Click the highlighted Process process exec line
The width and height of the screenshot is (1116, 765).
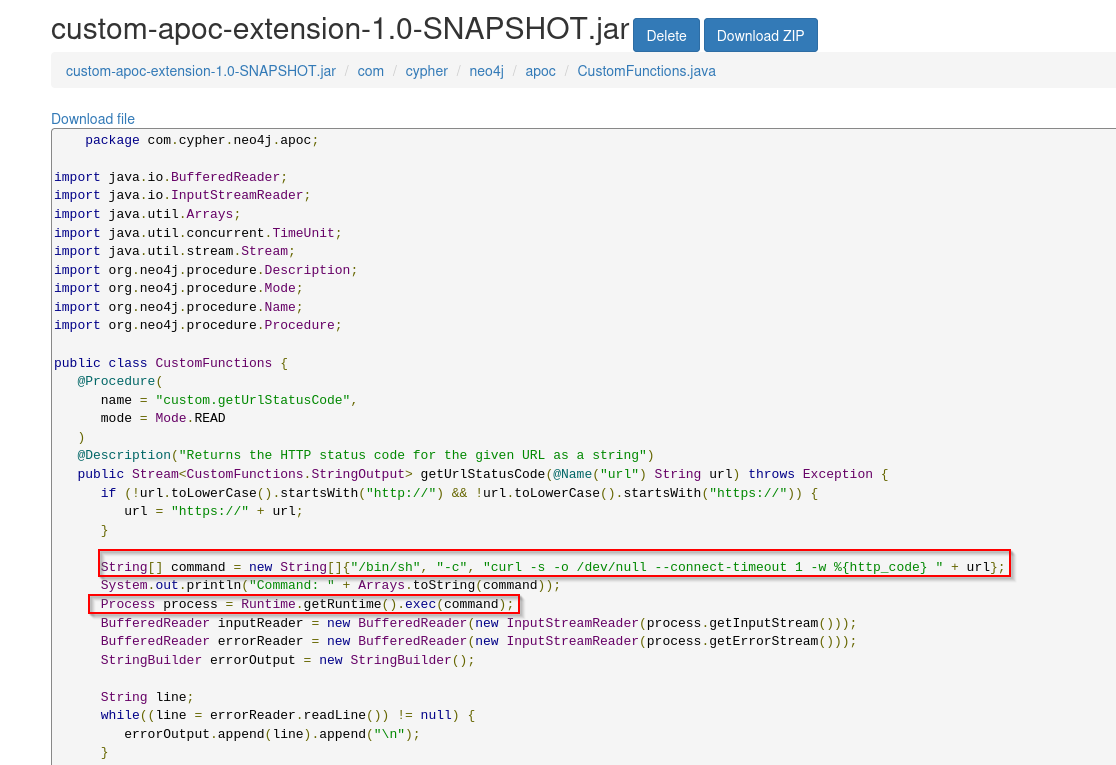306,604
